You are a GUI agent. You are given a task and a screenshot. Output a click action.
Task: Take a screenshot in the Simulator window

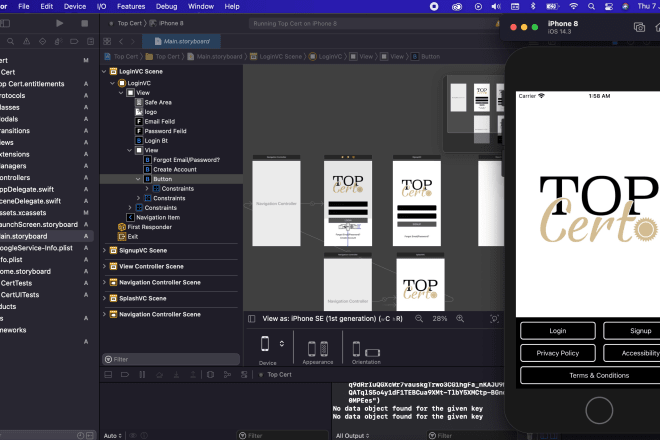click(639, 27)
